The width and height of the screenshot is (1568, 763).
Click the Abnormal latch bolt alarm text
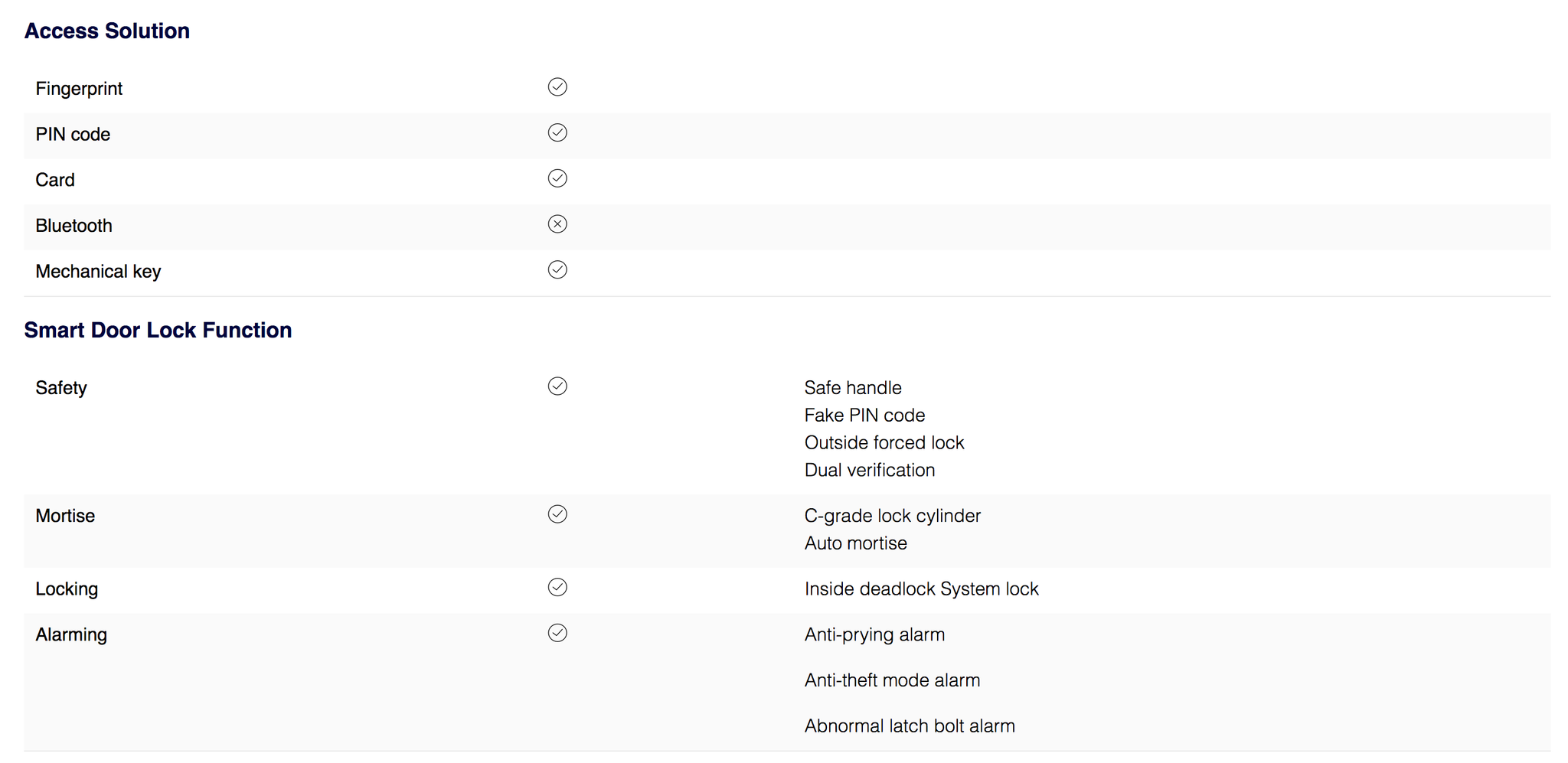(x=910, y=726)
